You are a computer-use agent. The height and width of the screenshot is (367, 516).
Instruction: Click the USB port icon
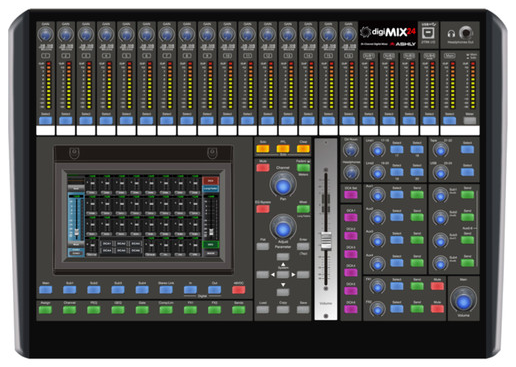427,33
